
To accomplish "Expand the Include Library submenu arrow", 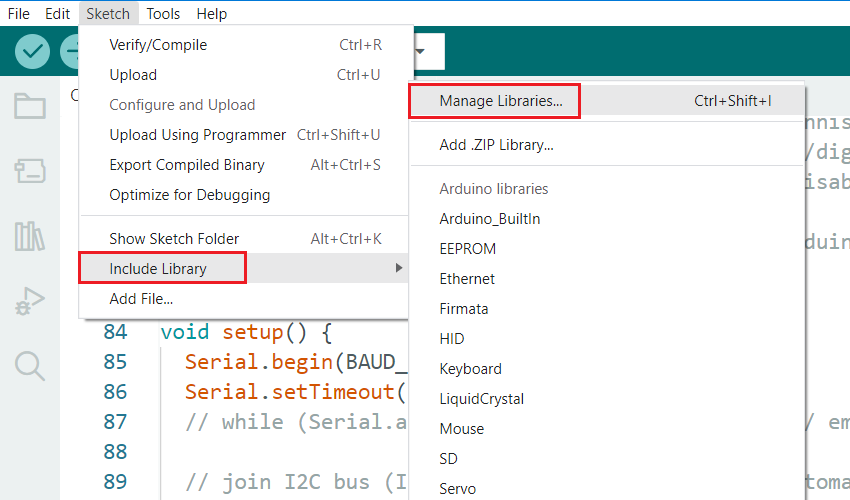I will click(398, 268).
